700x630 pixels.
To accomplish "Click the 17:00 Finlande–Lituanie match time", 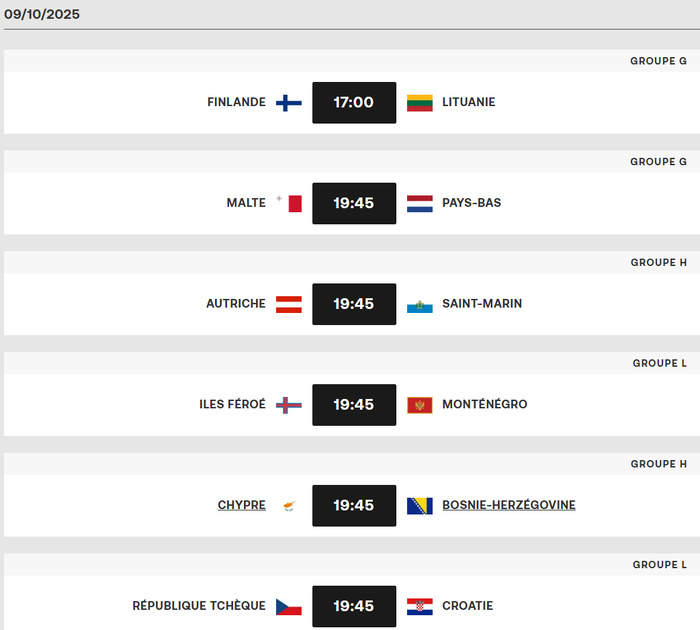I will coord(354,103).
